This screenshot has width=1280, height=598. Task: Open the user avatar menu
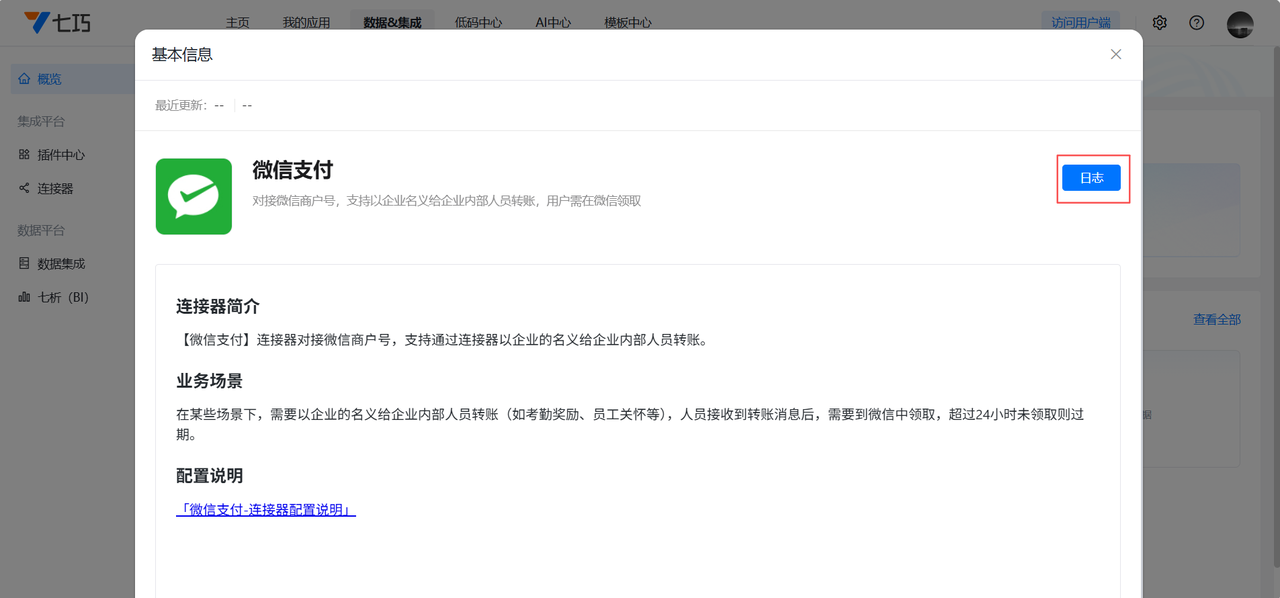point(1240,24)
